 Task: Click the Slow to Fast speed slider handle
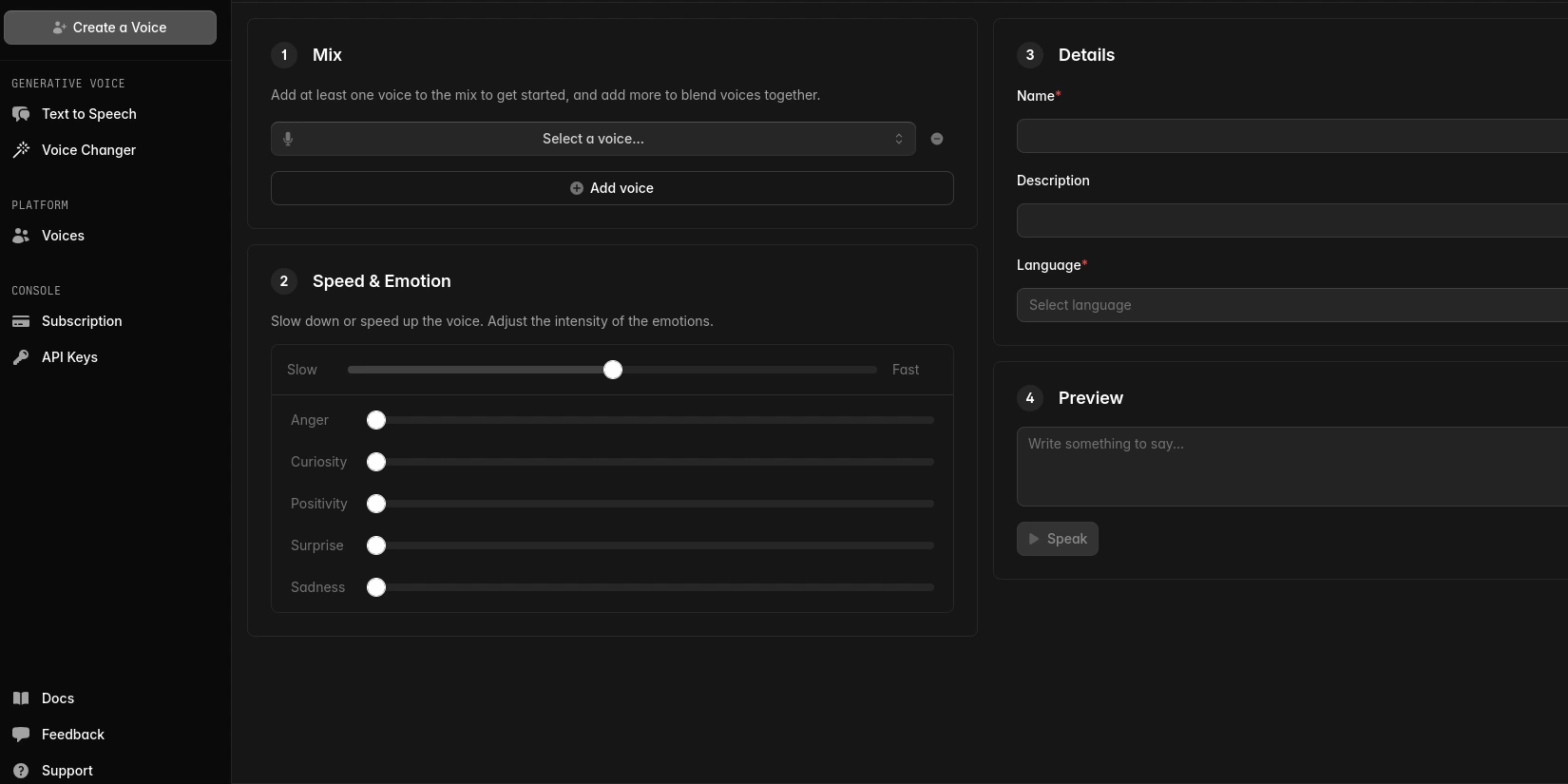pos(613,370)
